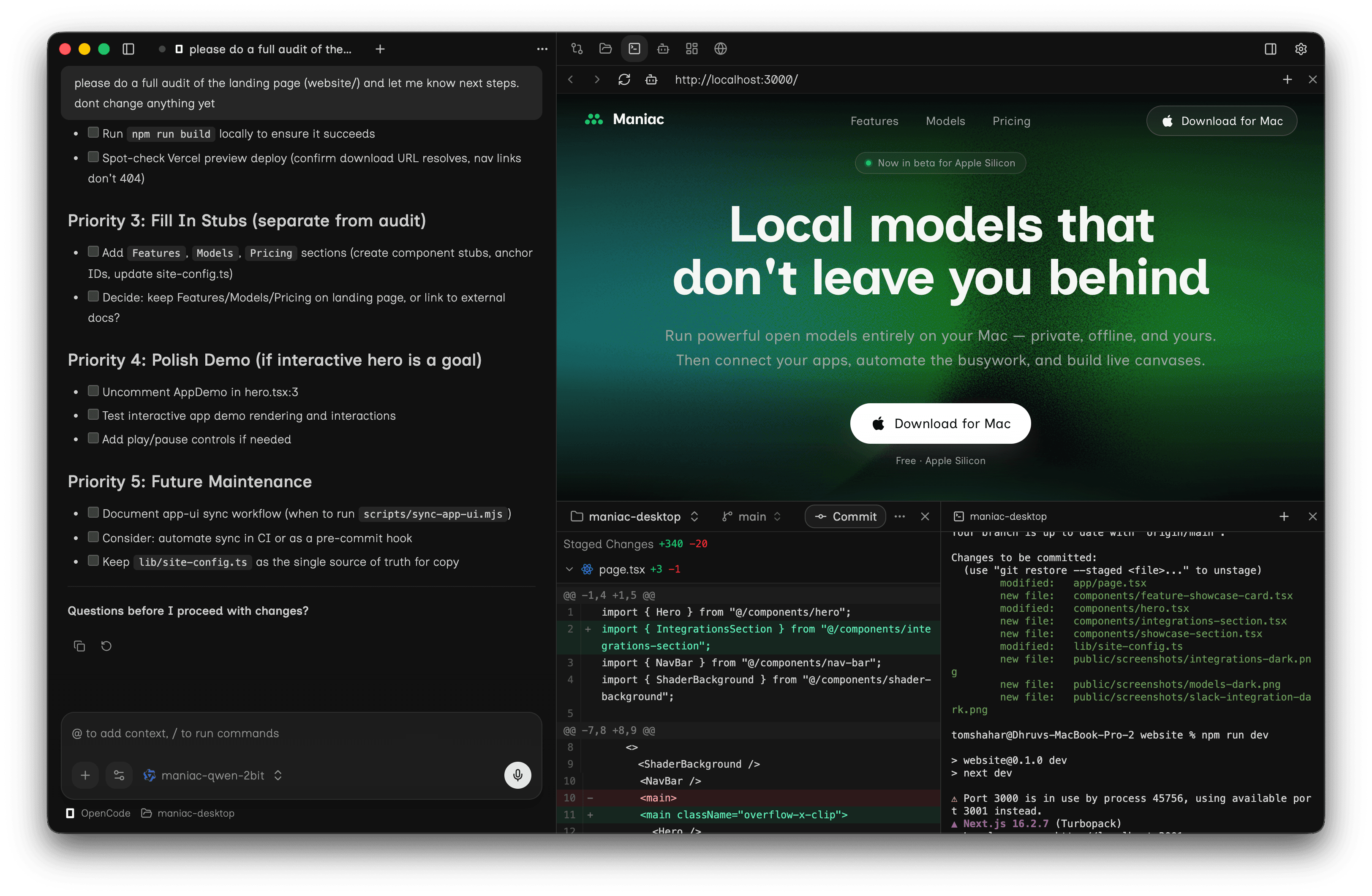The image size is (1372, 896).
Task: Open the browser globe icon
Action: tap(721, 49)
